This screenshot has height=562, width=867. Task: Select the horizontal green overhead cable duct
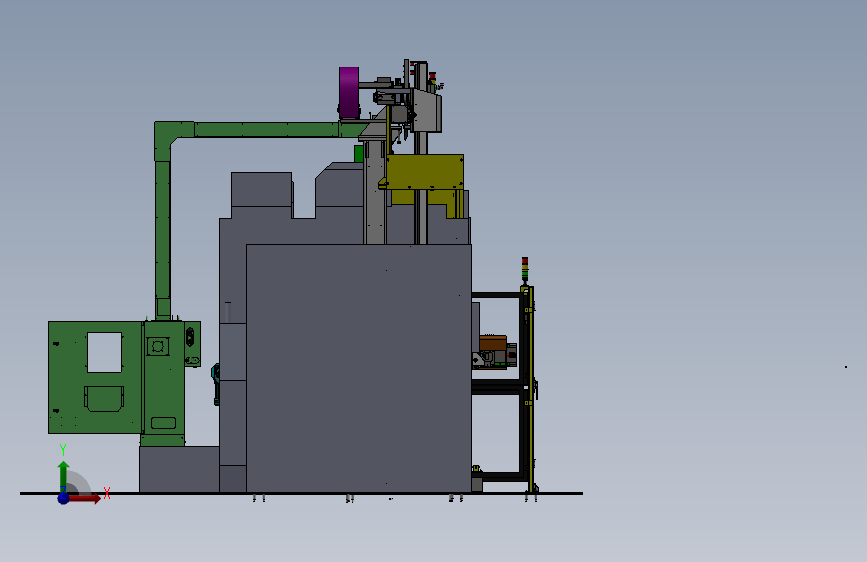click(265, 129)
